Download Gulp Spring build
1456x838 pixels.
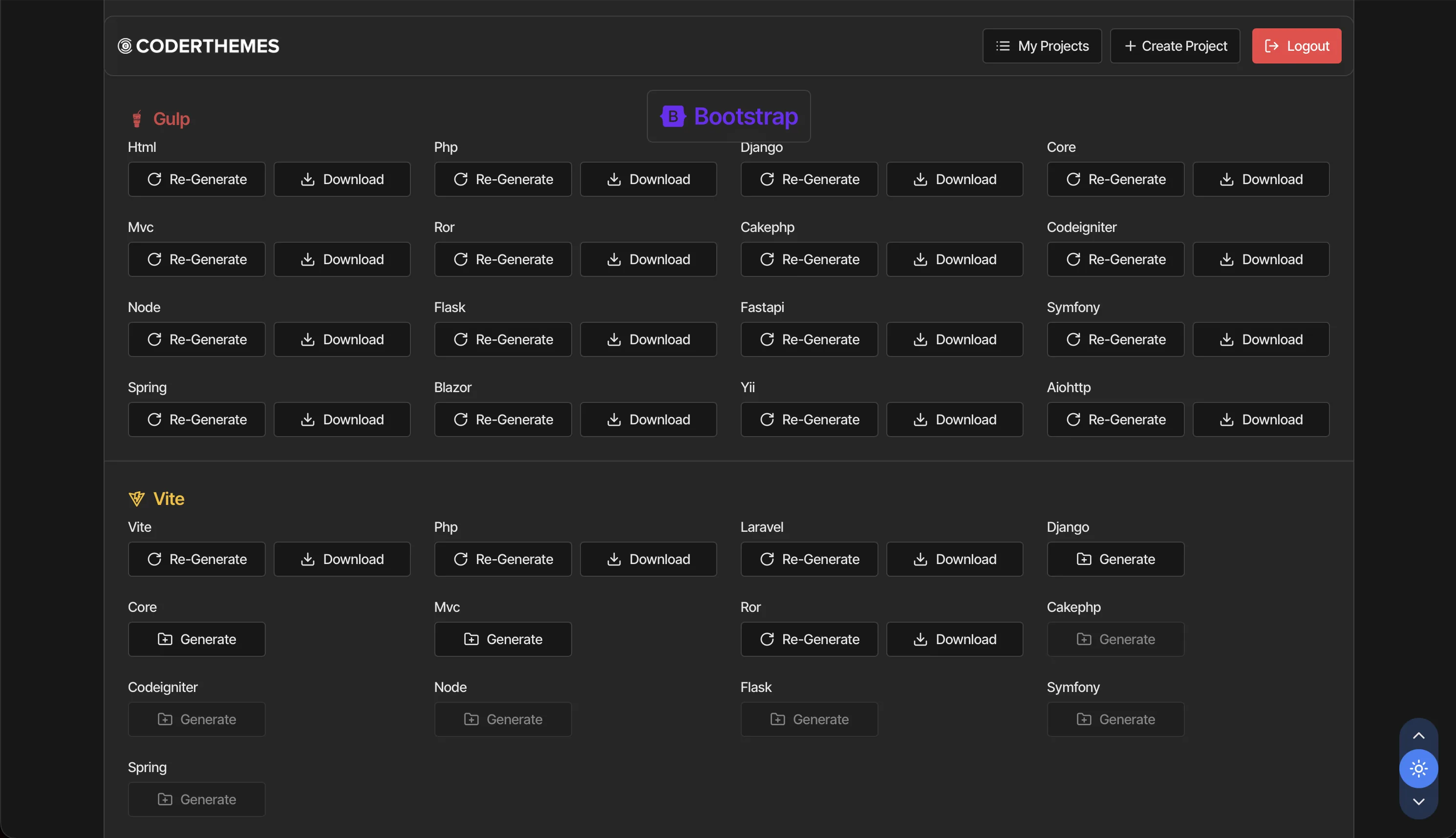(342, 419)
